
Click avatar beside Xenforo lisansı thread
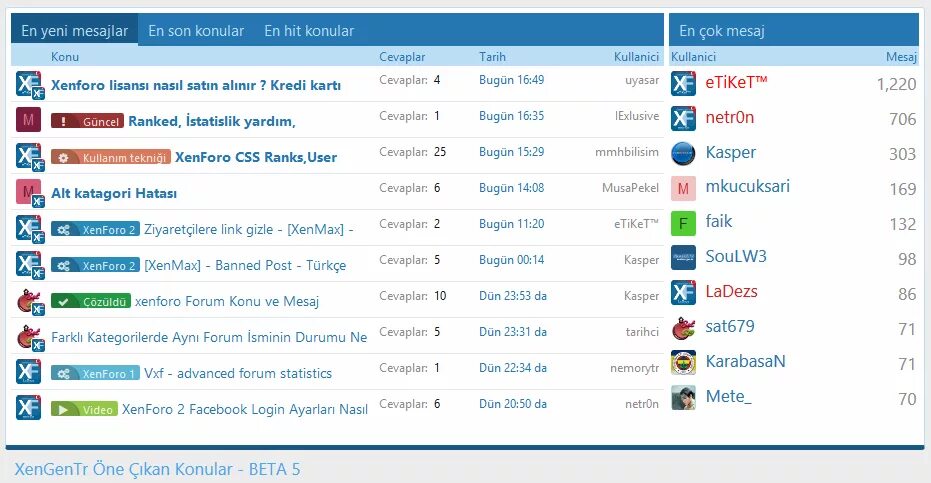coord(28,84)
